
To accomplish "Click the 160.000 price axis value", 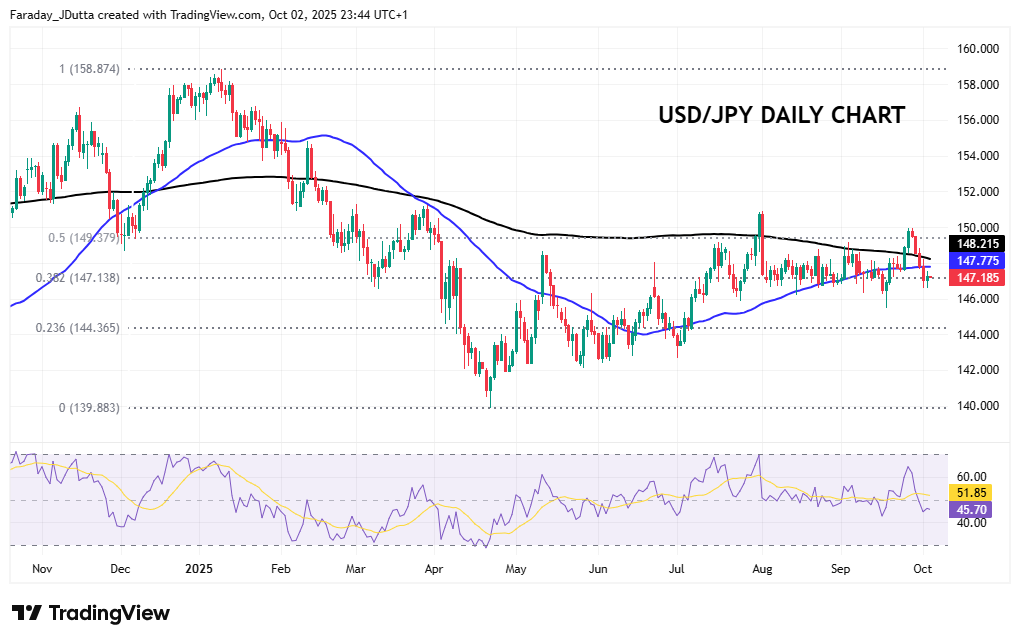I will tap(978, 48).
